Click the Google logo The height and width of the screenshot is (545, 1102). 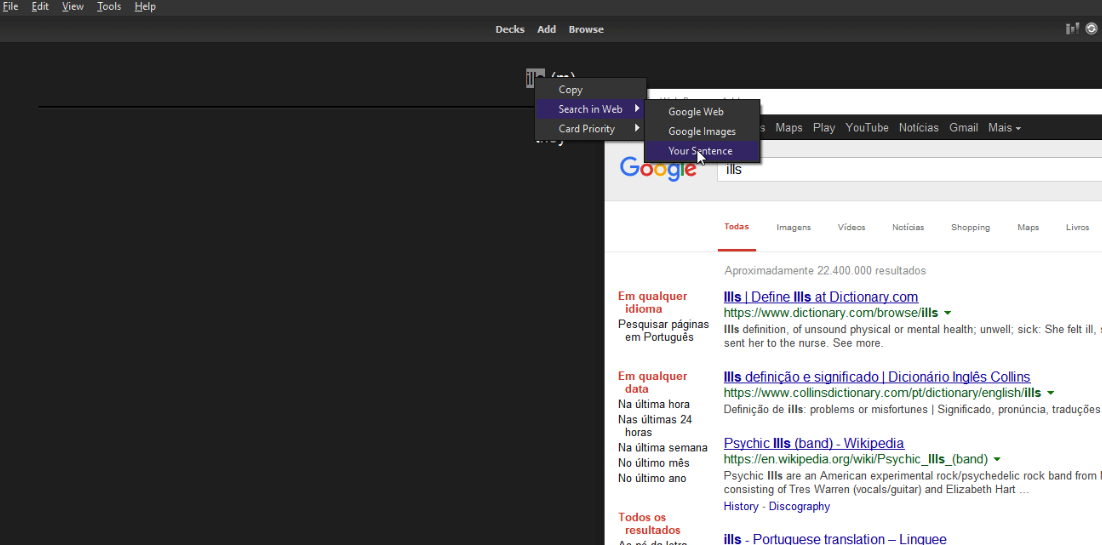(658, 169)
